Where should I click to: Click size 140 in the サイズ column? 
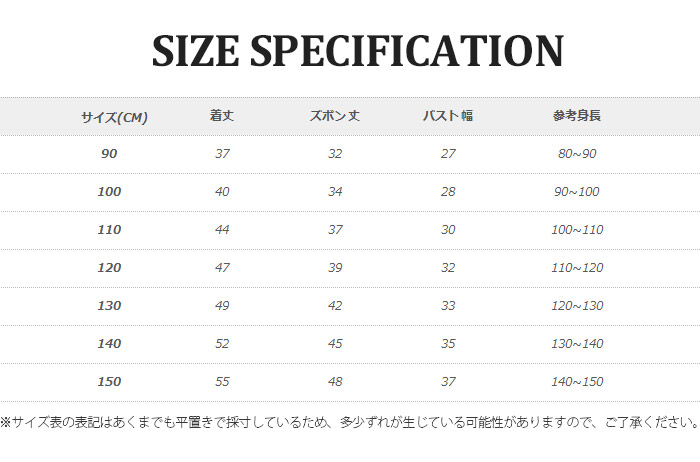pyautogui.click(x=109, y=344)
